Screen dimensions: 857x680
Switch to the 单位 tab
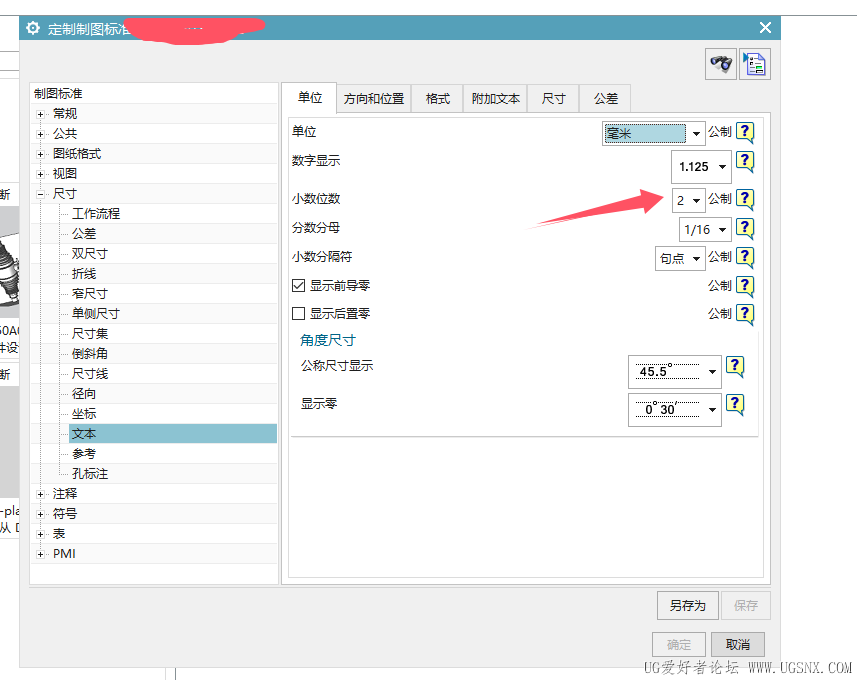[309, 98]
